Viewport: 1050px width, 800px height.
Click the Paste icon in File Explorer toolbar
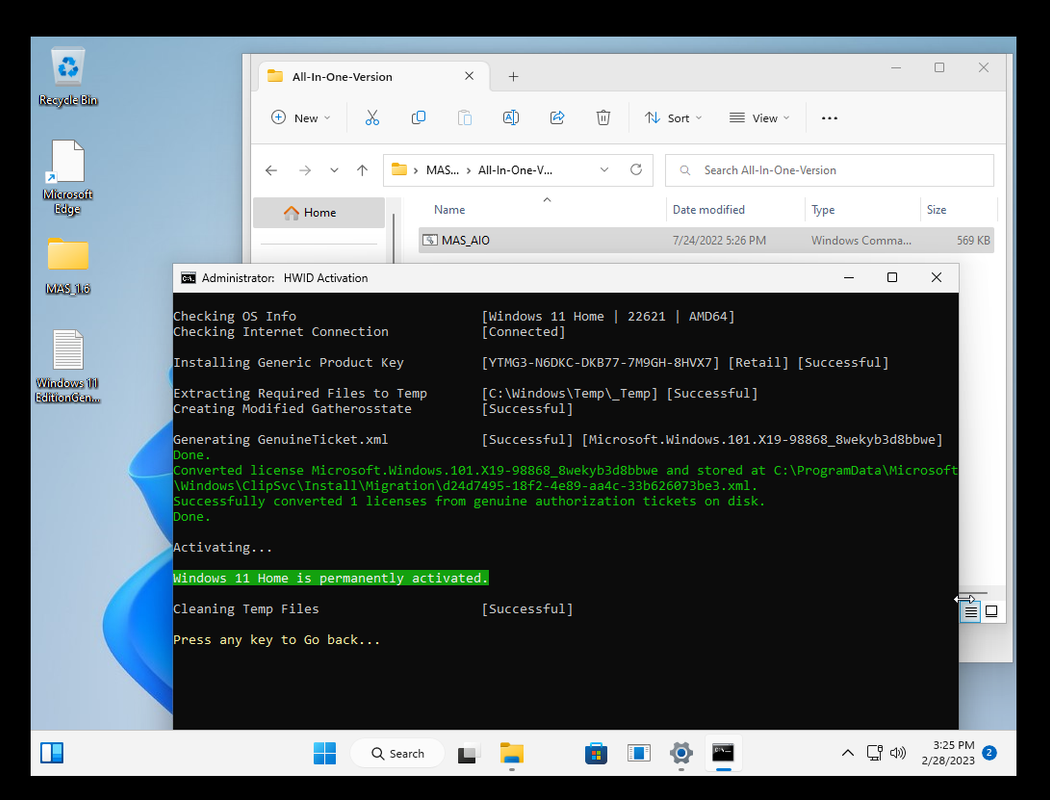(x=464, y=118)
